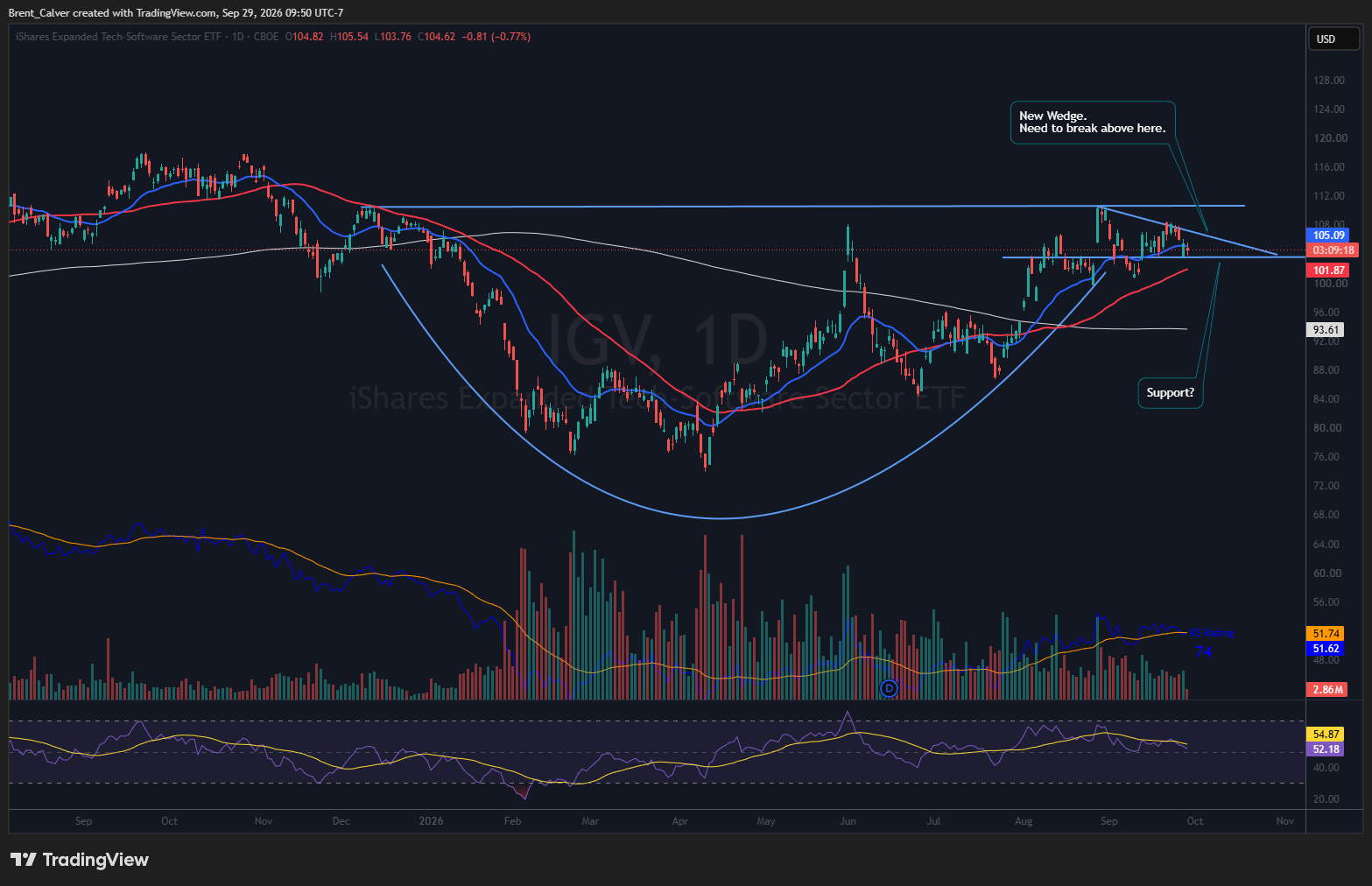
Task: Click the Aug label on the time axis
Action: (1024, 821)
